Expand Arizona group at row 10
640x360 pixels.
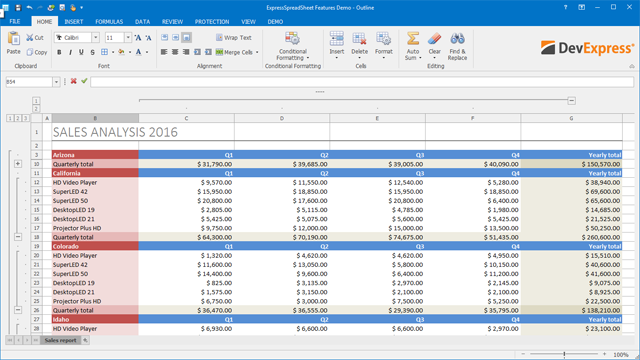point(18,164)
